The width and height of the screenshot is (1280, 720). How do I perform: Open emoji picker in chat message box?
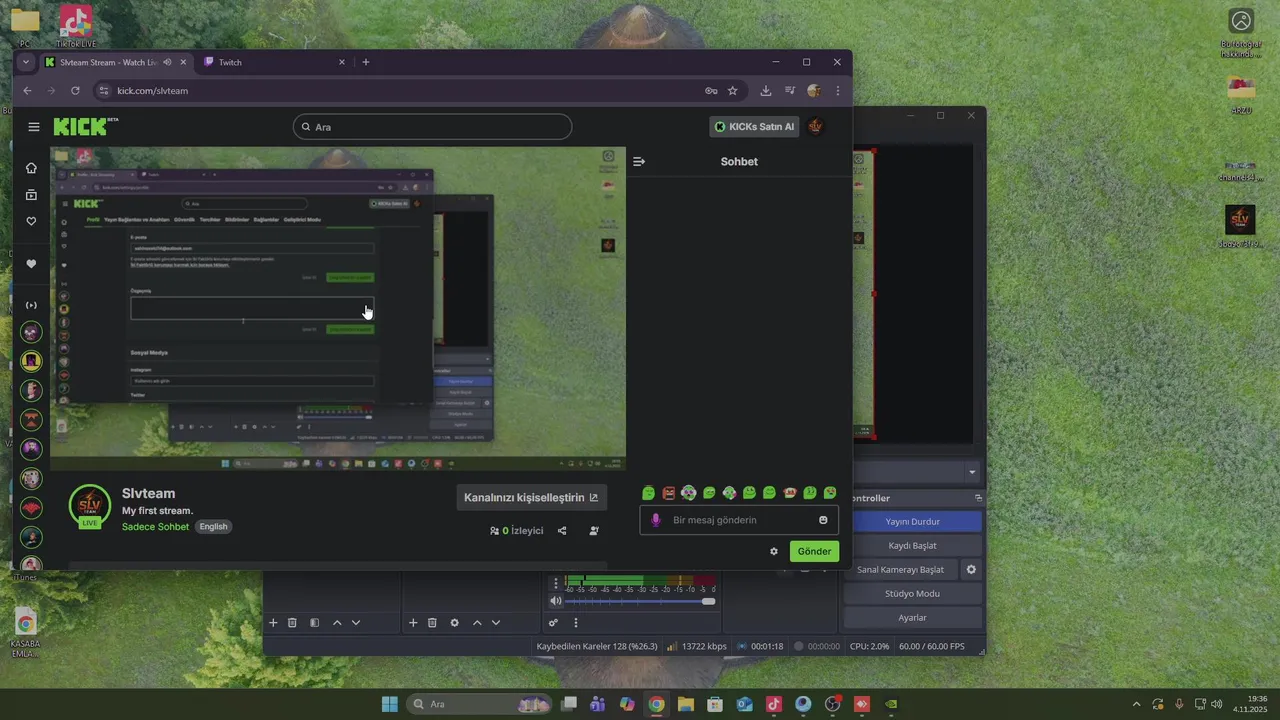pos(823,520)
